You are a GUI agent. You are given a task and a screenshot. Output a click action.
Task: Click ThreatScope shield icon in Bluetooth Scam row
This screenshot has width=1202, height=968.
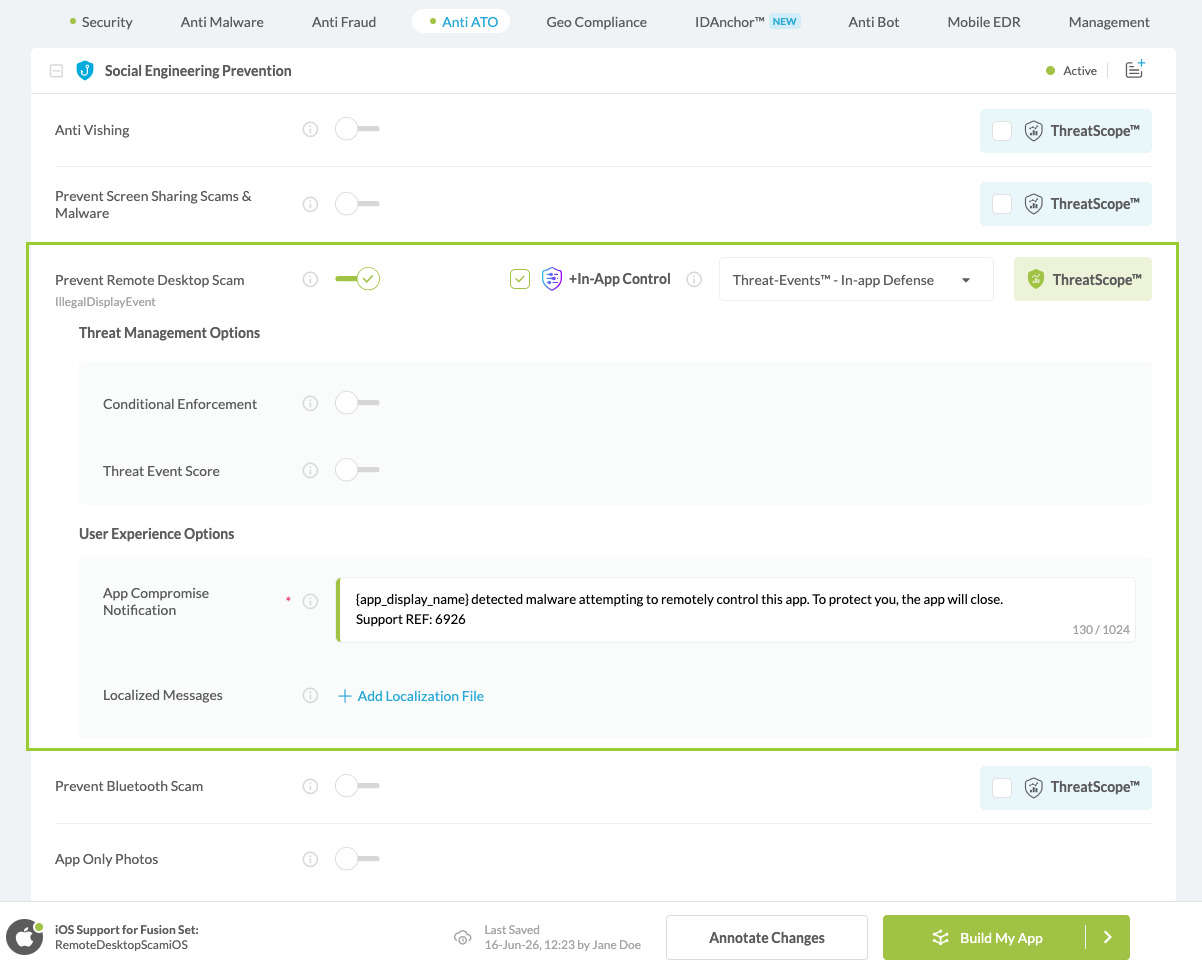pyautogui.click(x=1034, y=788)
